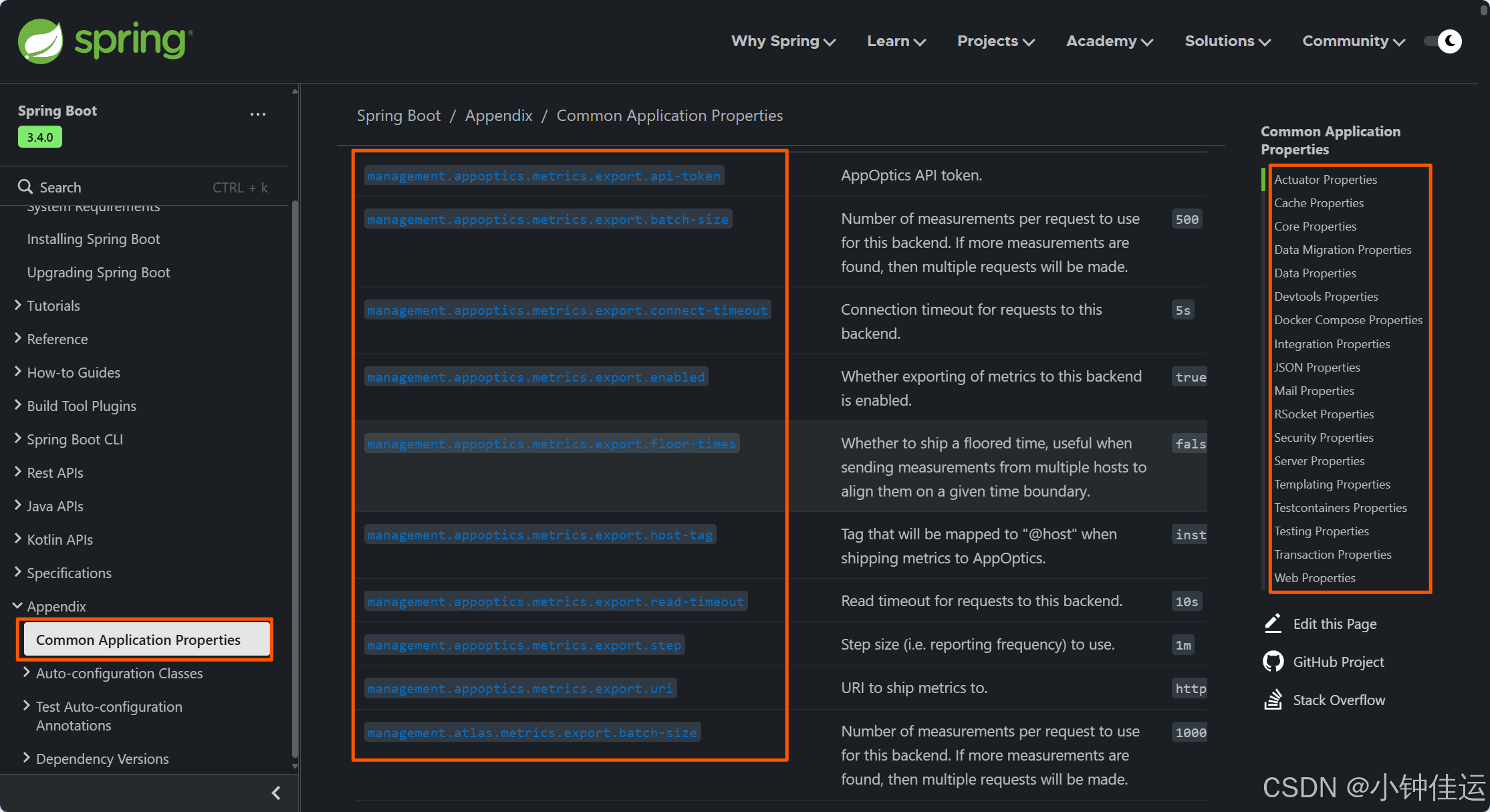1490x812 pixels.
Task: Jump to JSON Properties section
Action: [1317, 367]
